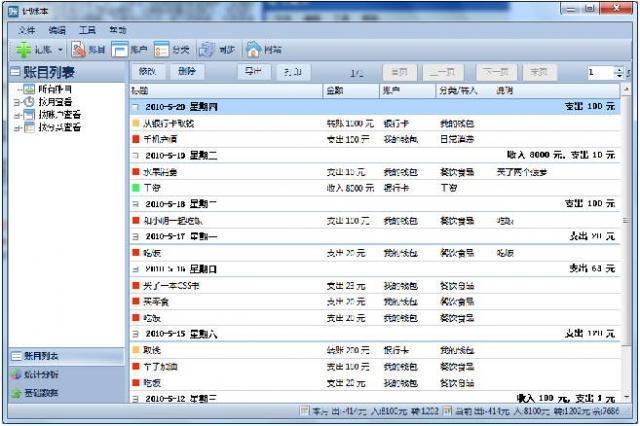Open the 帮助 menu

[x=118, y=30]
